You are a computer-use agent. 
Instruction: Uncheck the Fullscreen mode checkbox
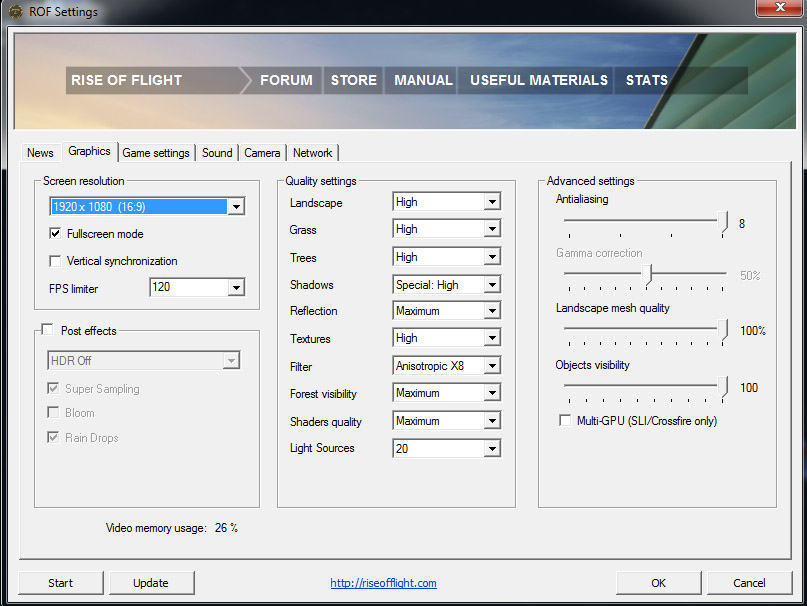click(x=55, y=234)
